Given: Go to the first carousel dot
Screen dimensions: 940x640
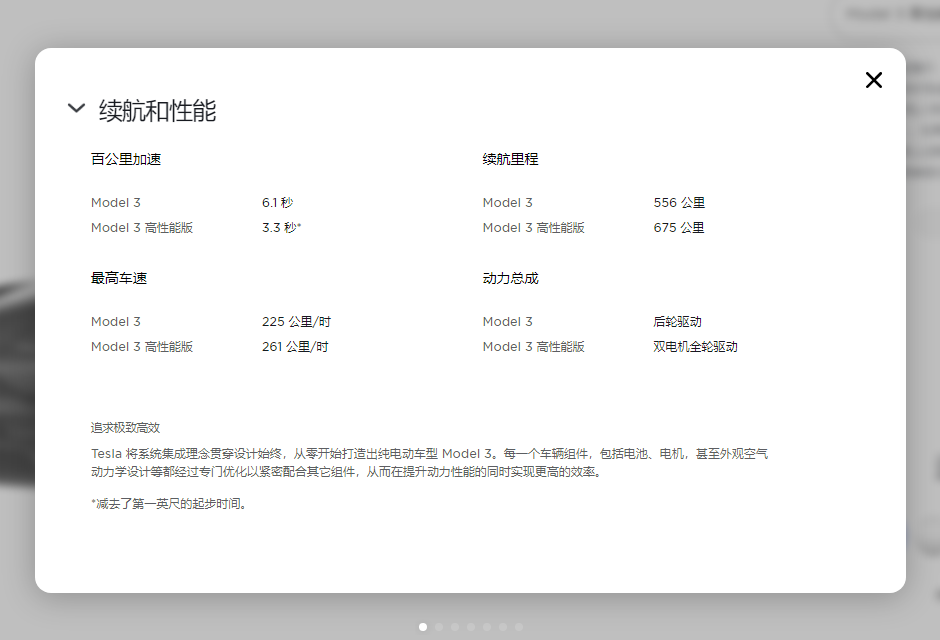Looking at the screenshot, I should pyautogui.click(x=423, y=627).
